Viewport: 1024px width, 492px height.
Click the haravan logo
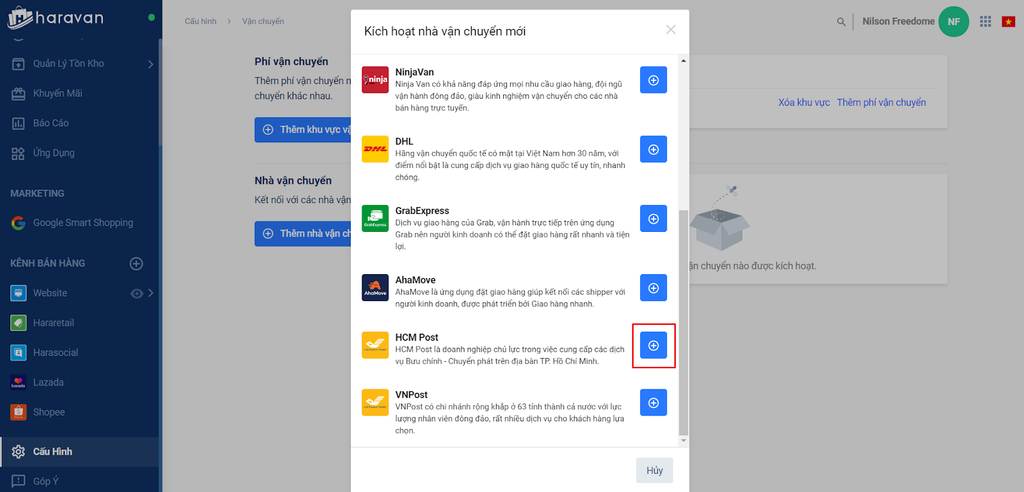tap(56, 18)
